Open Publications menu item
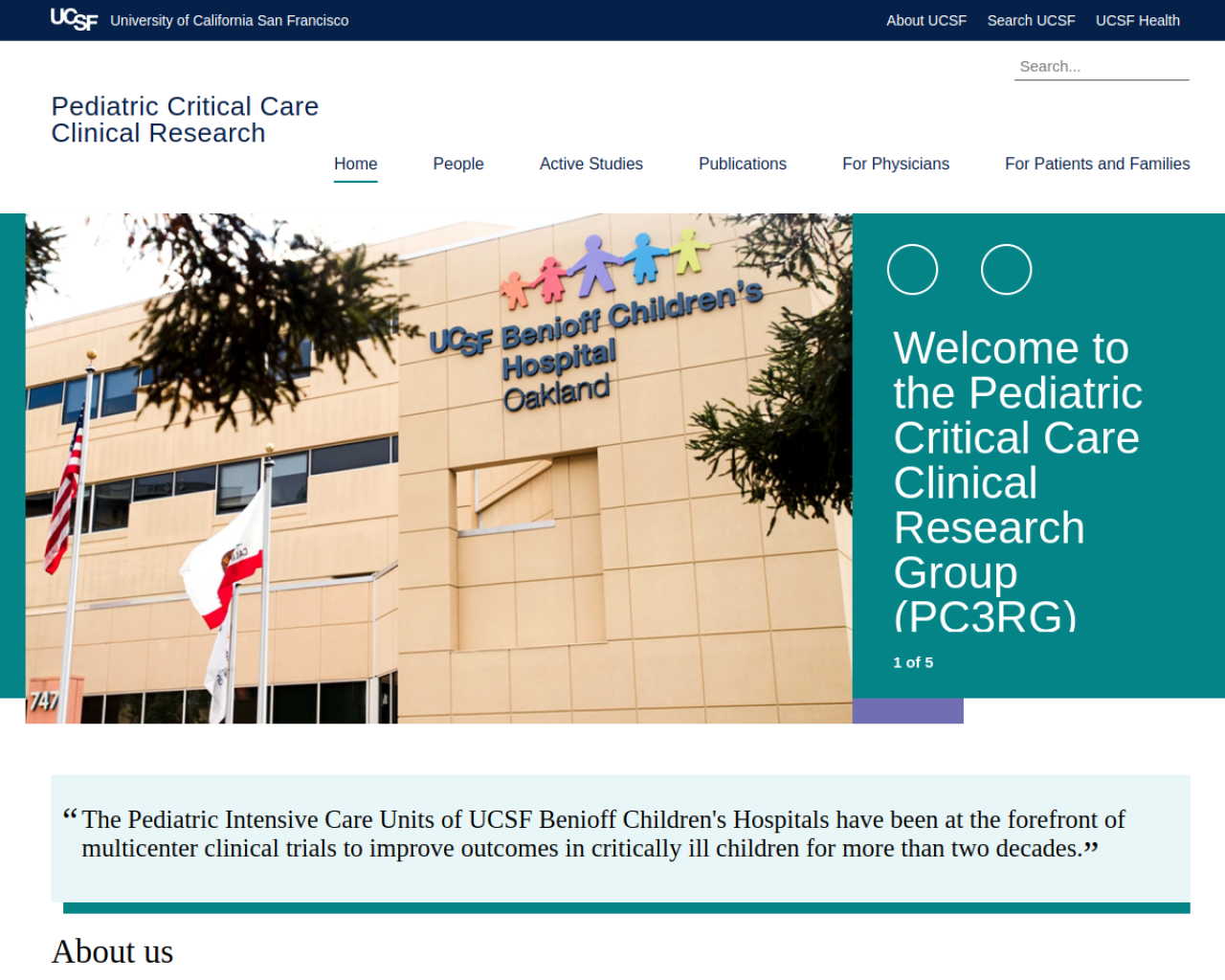This screenshot has width=1225, height=980. point(742,164)
